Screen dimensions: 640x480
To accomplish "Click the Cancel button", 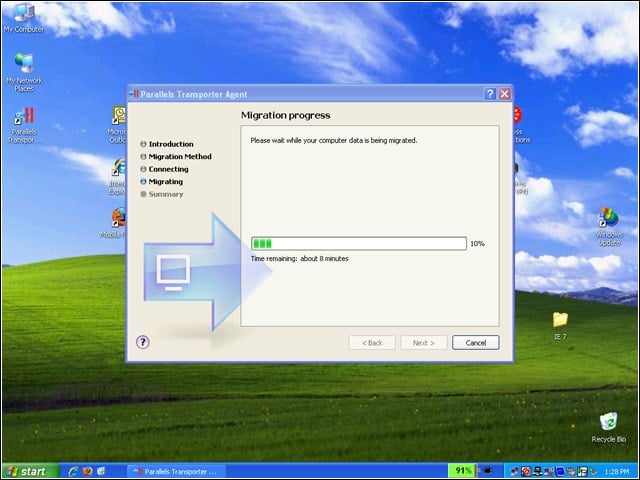I will click(x=476, y=343).
